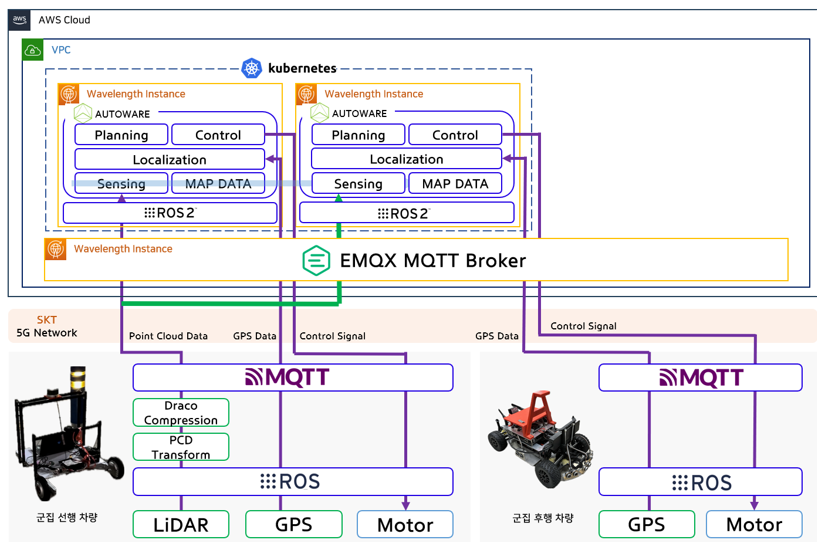817x542 pixels.
Task: Click the Draco Compression box
Action: pyautogui.click(x=181, y=413)
